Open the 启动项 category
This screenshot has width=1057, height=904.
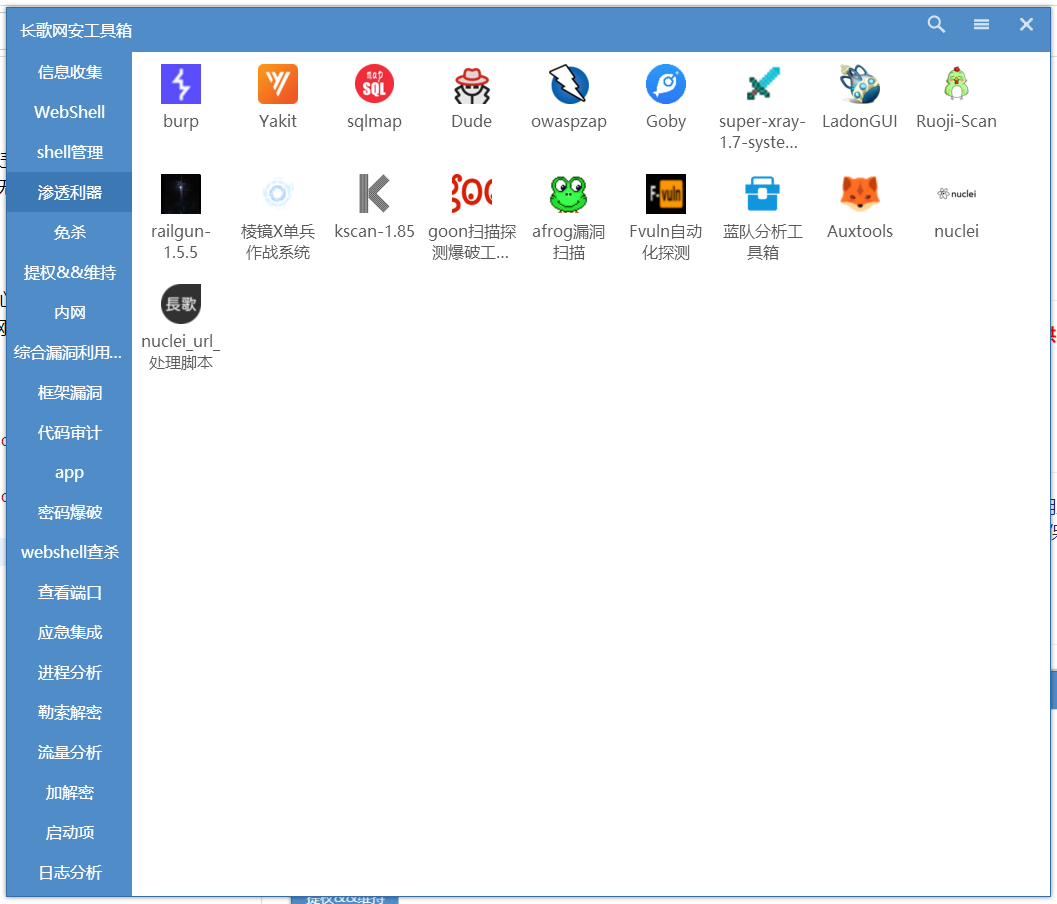coord(69,833)
